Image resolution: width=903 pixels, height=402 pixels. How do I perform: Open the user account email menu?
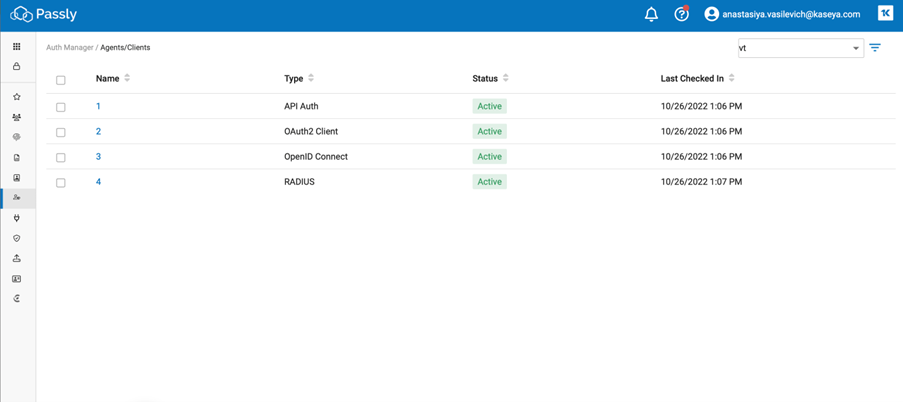coord(783,14)
